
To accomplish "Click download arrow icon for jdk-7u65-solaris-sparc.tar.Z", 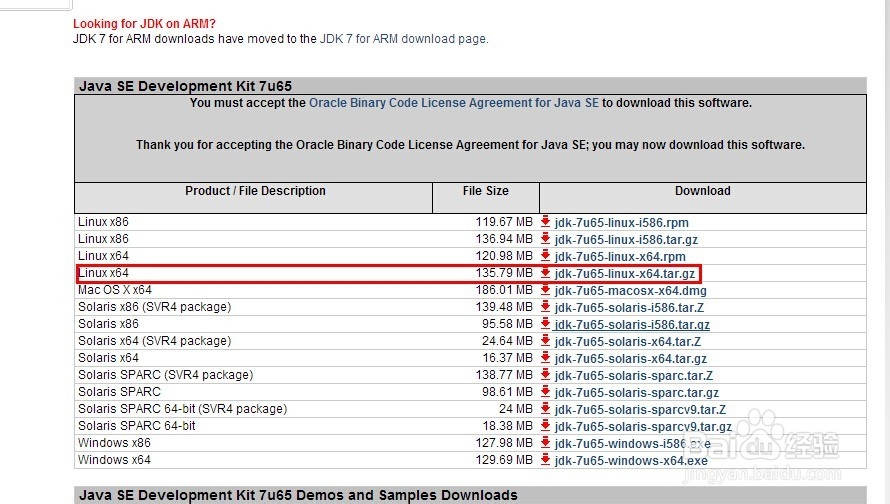I will pyautogui.click(x=545, y=375).
